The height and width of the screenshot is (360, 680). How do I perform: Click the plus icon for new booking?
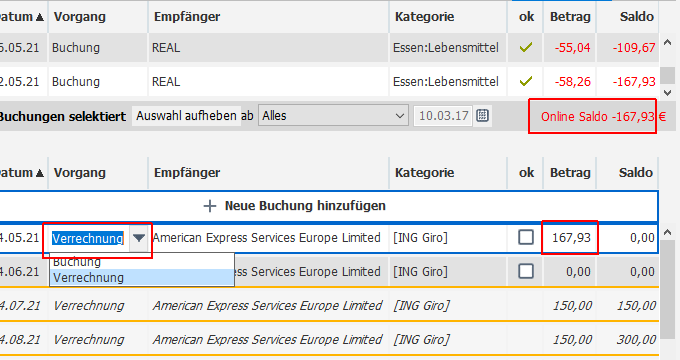[x=210, y=206]
